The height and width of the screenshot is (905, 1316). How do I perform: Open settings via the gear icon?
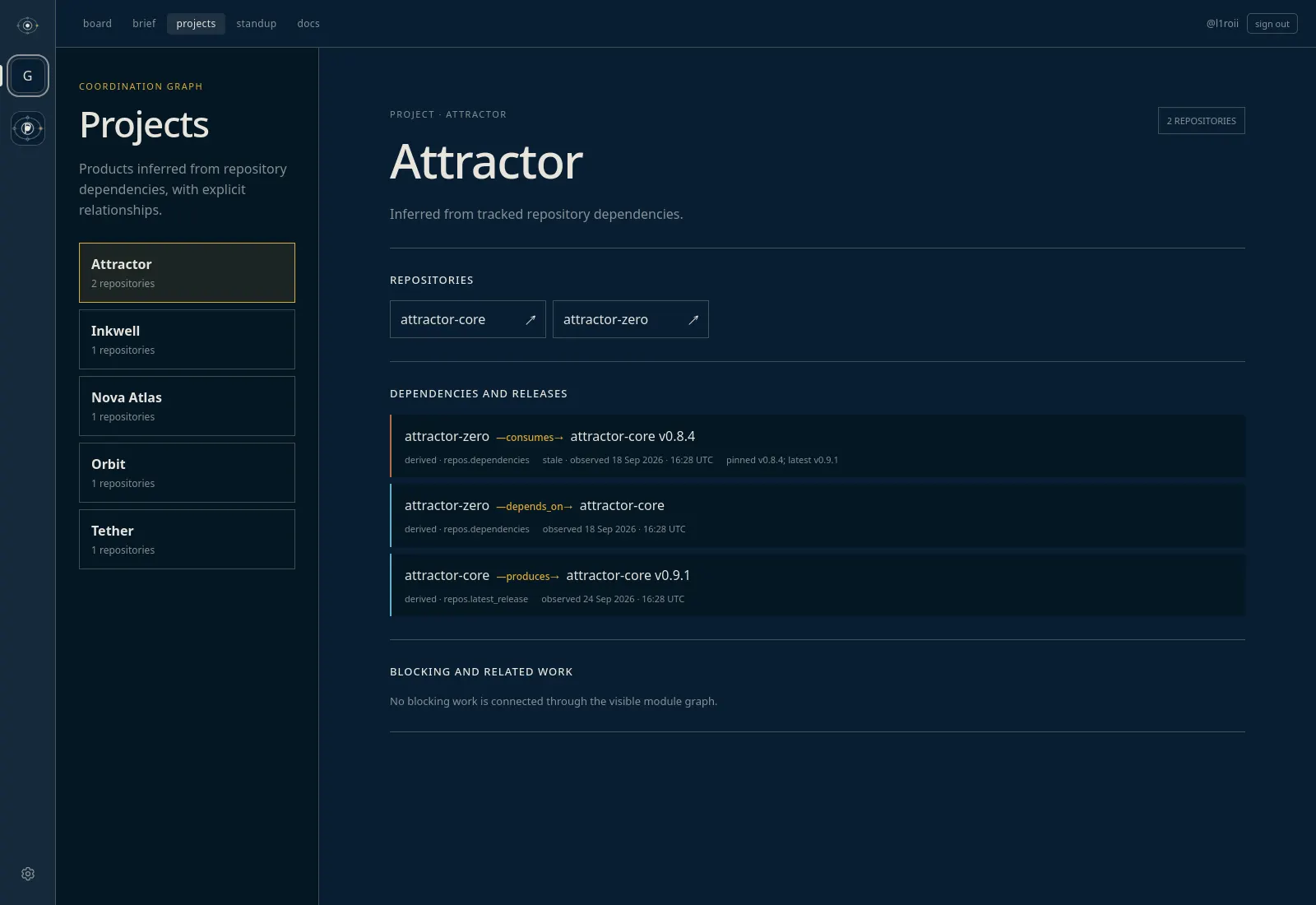click(28, 874)
